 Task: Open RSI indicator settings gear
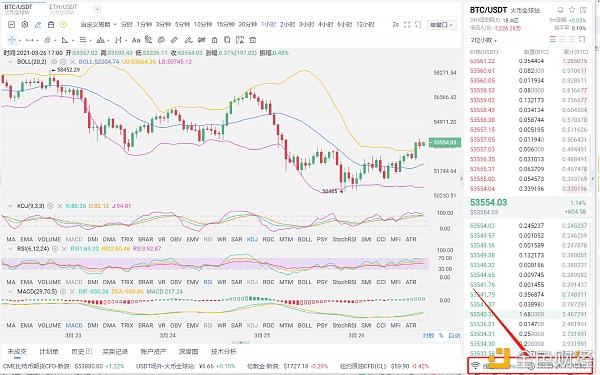coord(55,249)
